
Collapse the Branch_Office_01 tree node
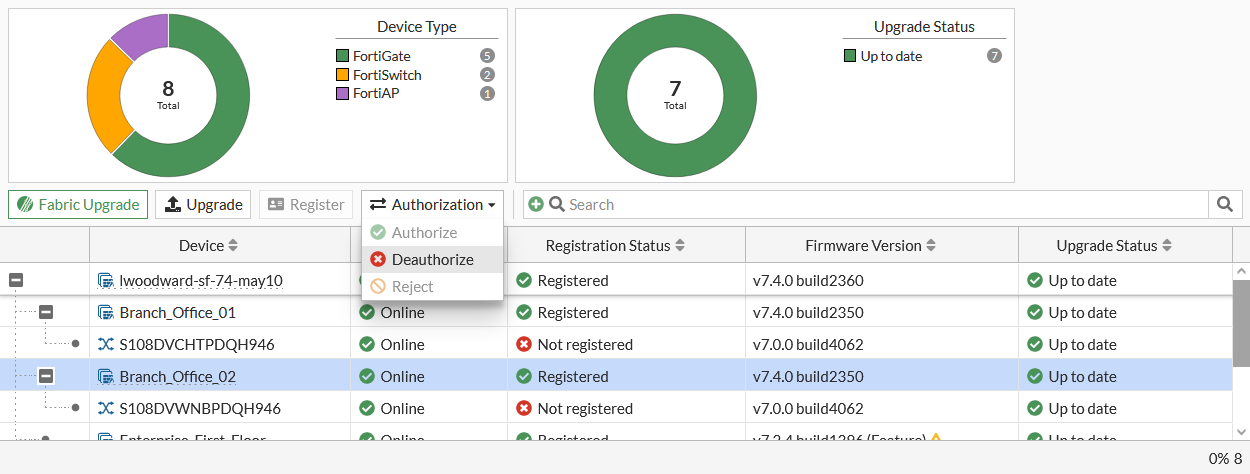[x=46, y=312]
